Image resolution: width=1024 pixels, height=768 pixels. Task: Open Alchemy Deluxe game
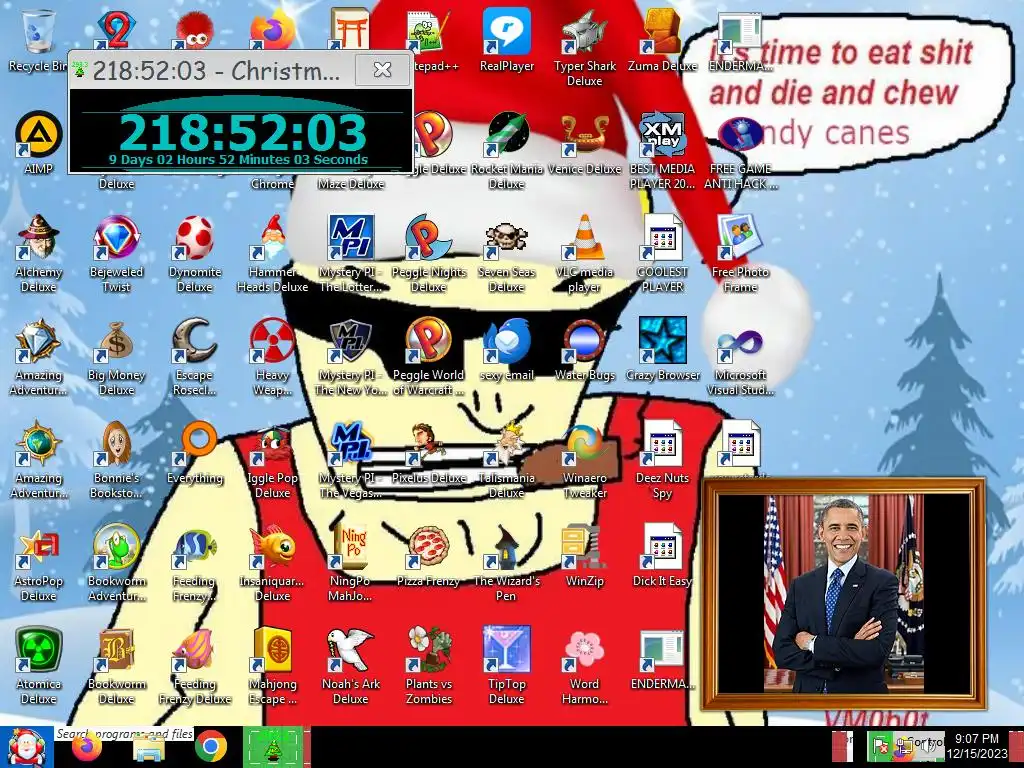click(x=39, y=255)
